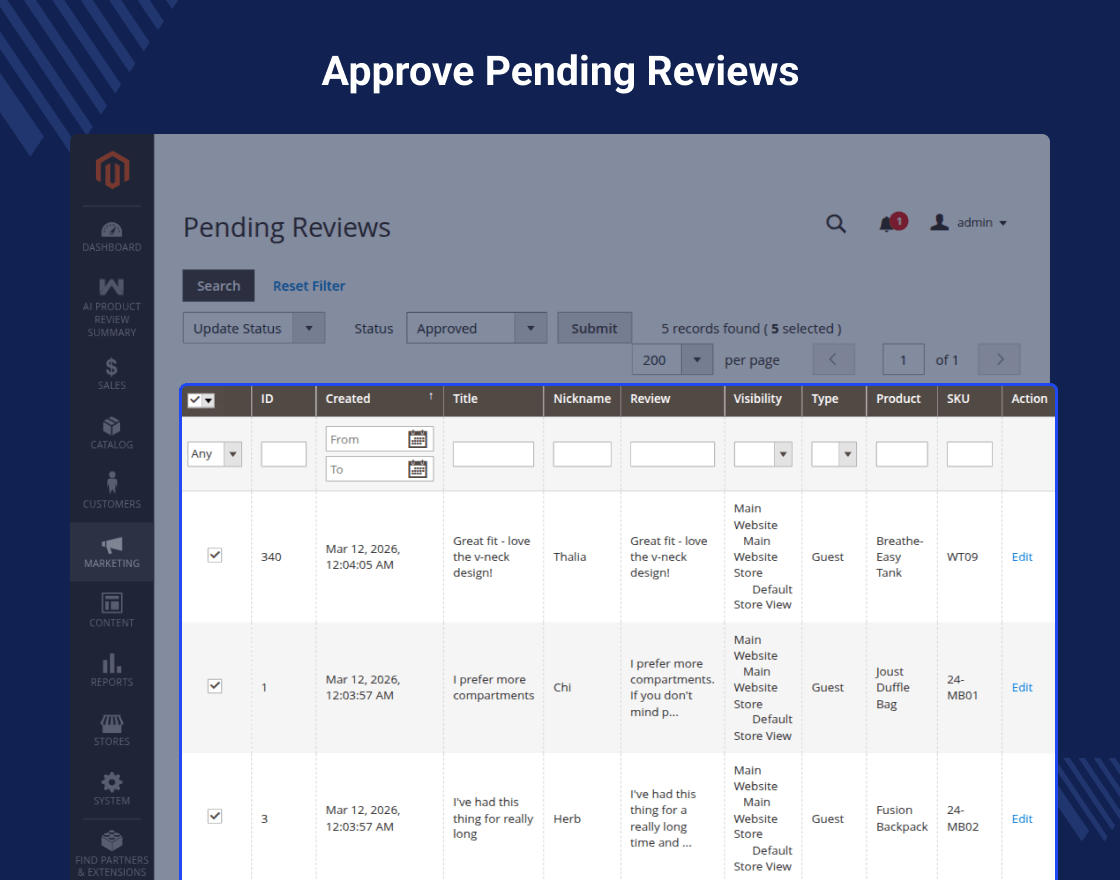Open the Catalog sidebar menu
Image resolution: width=1120 pixels, height=880 pixels.
click(112, 432)
